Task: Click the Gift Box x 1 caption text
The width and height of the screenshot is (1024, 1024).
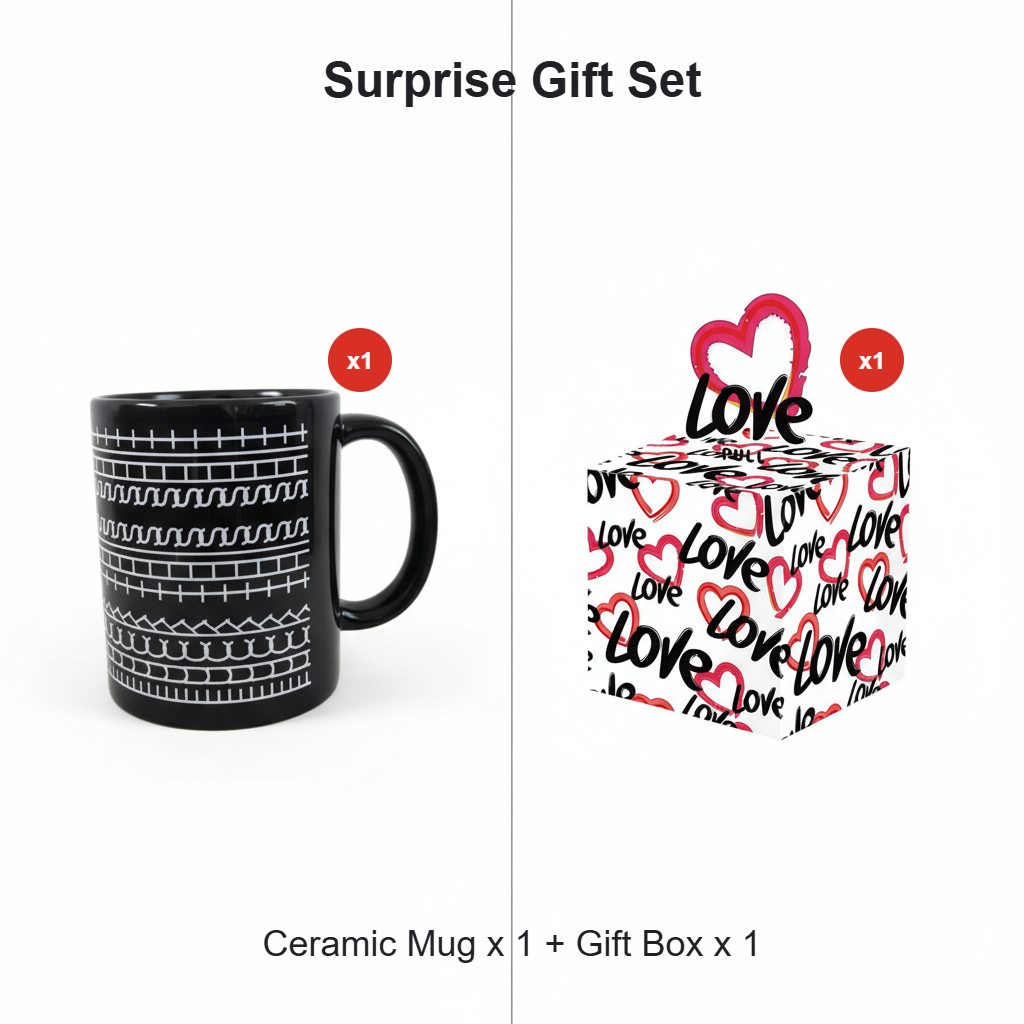Action: 667,944
